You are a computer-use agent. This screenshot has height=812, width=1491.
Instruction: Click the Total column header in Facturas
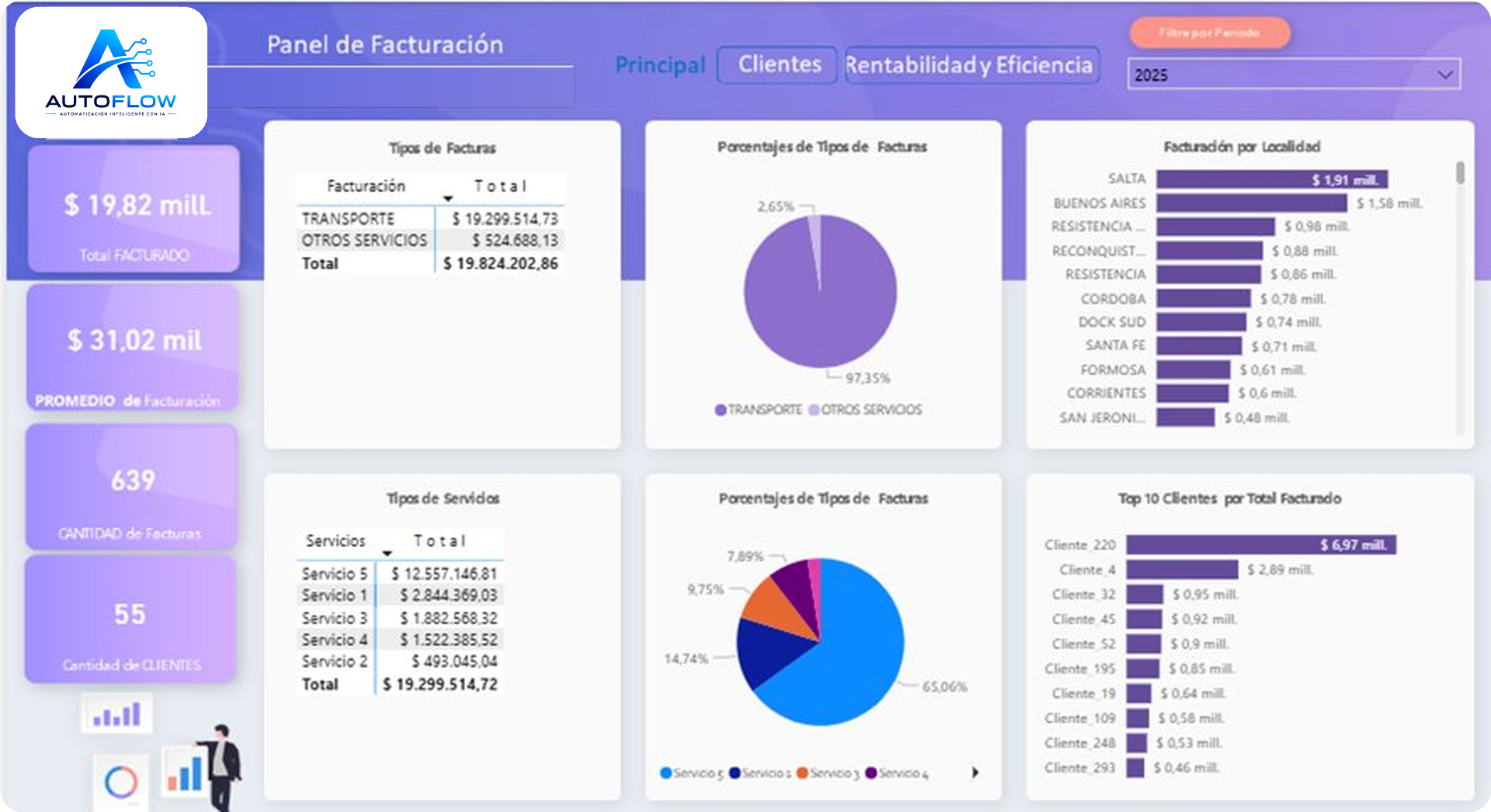pos(501,186)
